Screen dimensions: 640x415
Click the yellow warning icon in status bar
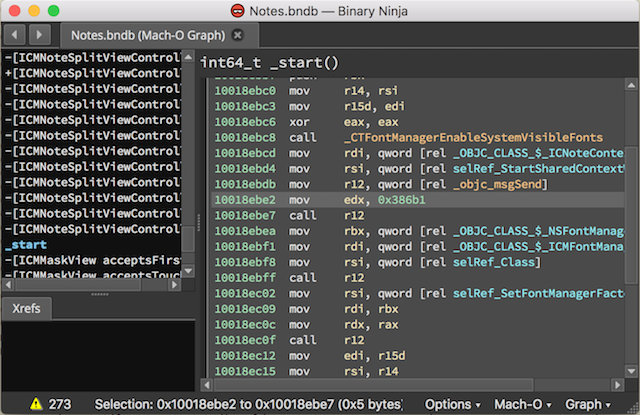(36, 404)
